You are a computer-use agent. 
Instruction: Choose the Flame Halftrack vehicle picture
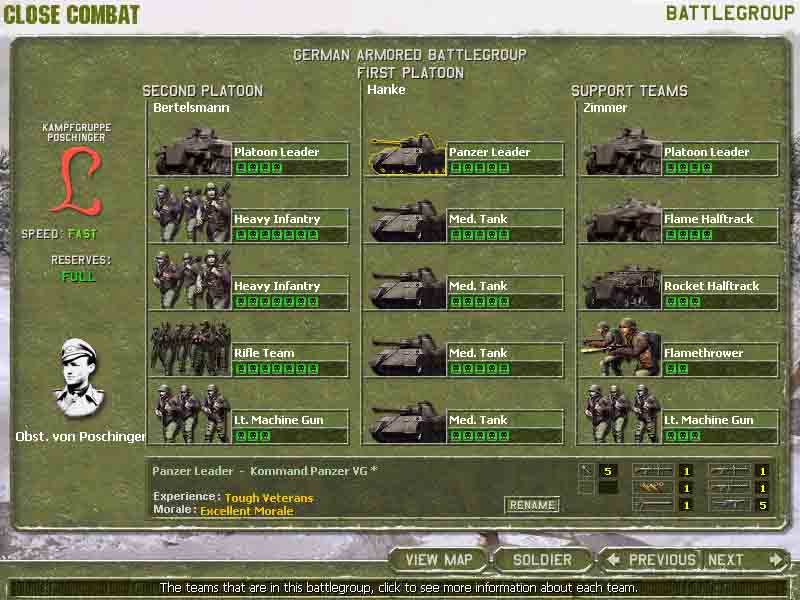[622, 220]
